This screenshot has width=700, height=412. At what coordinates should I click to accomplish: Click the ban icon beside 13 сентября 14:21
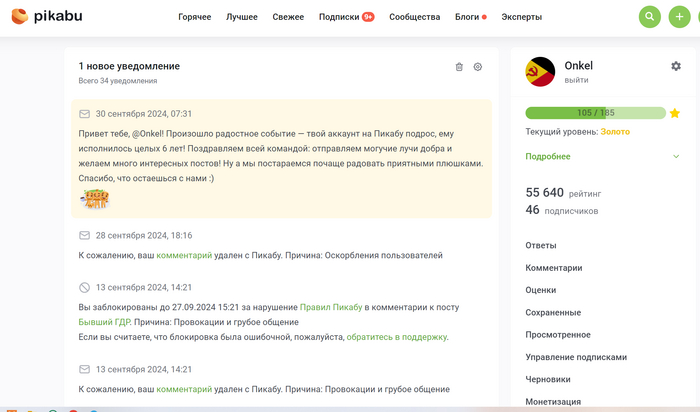[84, 287]
